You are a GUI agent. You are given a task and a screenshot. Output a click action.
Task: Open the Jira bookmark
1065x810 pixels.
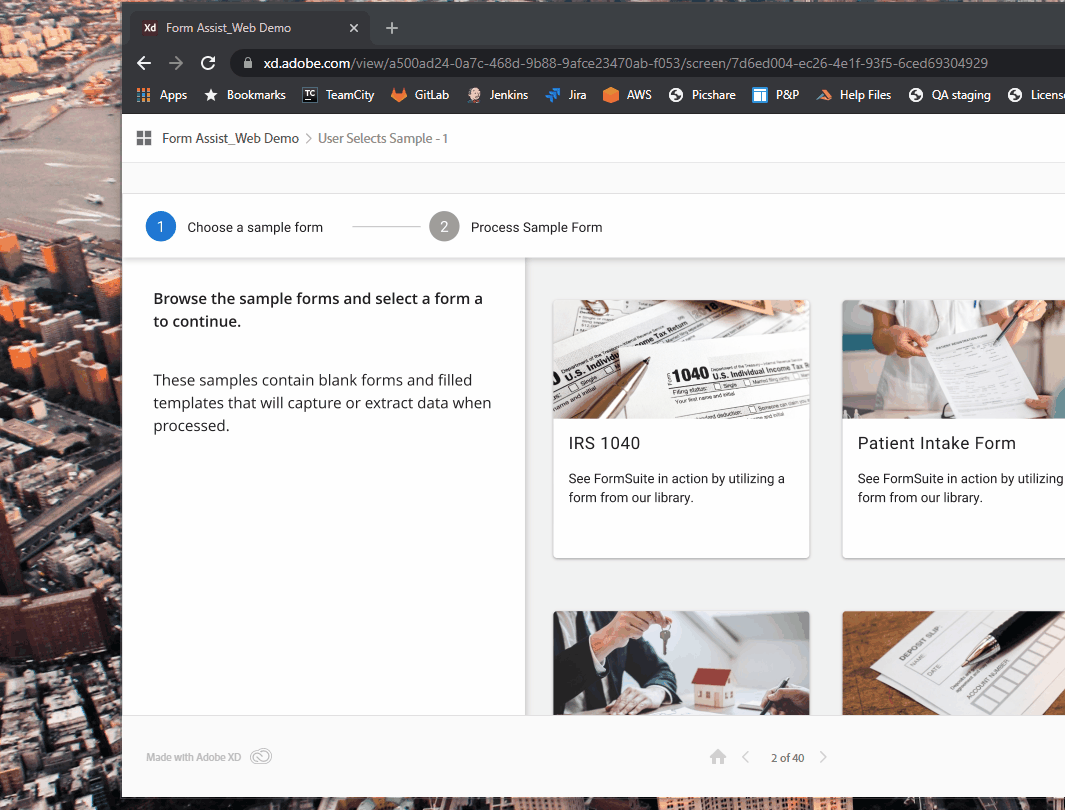566,95
